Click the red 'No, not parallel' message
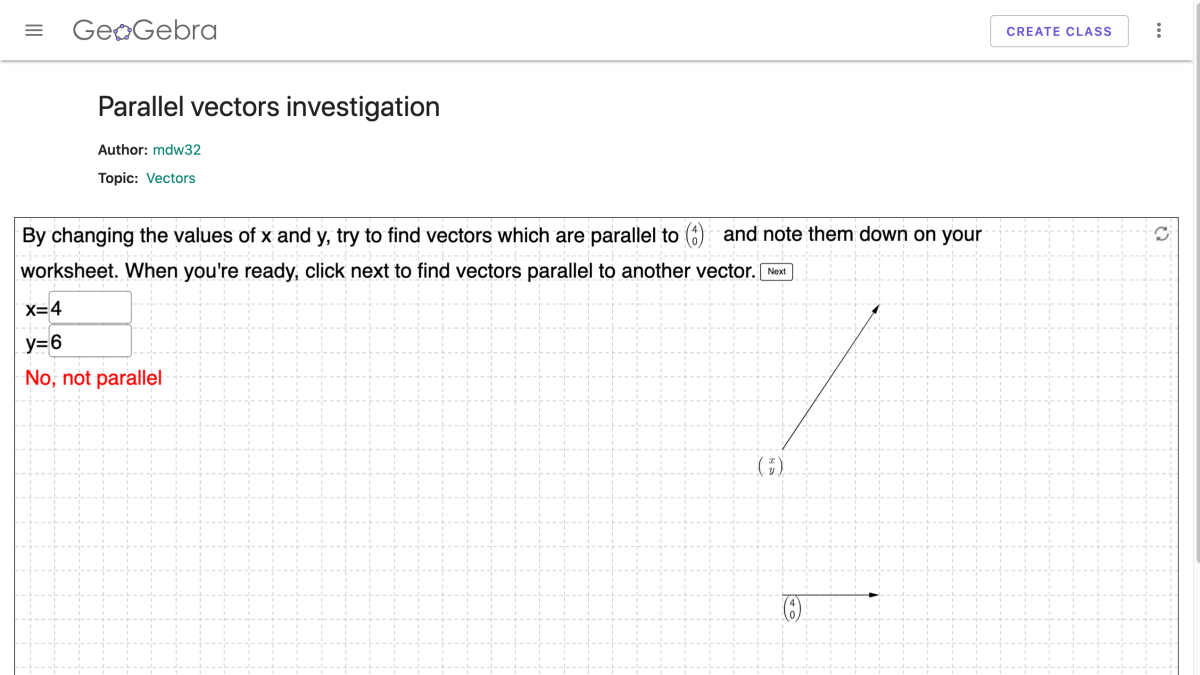Image resolution: width=1200 pixels, height=675 pixels. coord(94,378)
